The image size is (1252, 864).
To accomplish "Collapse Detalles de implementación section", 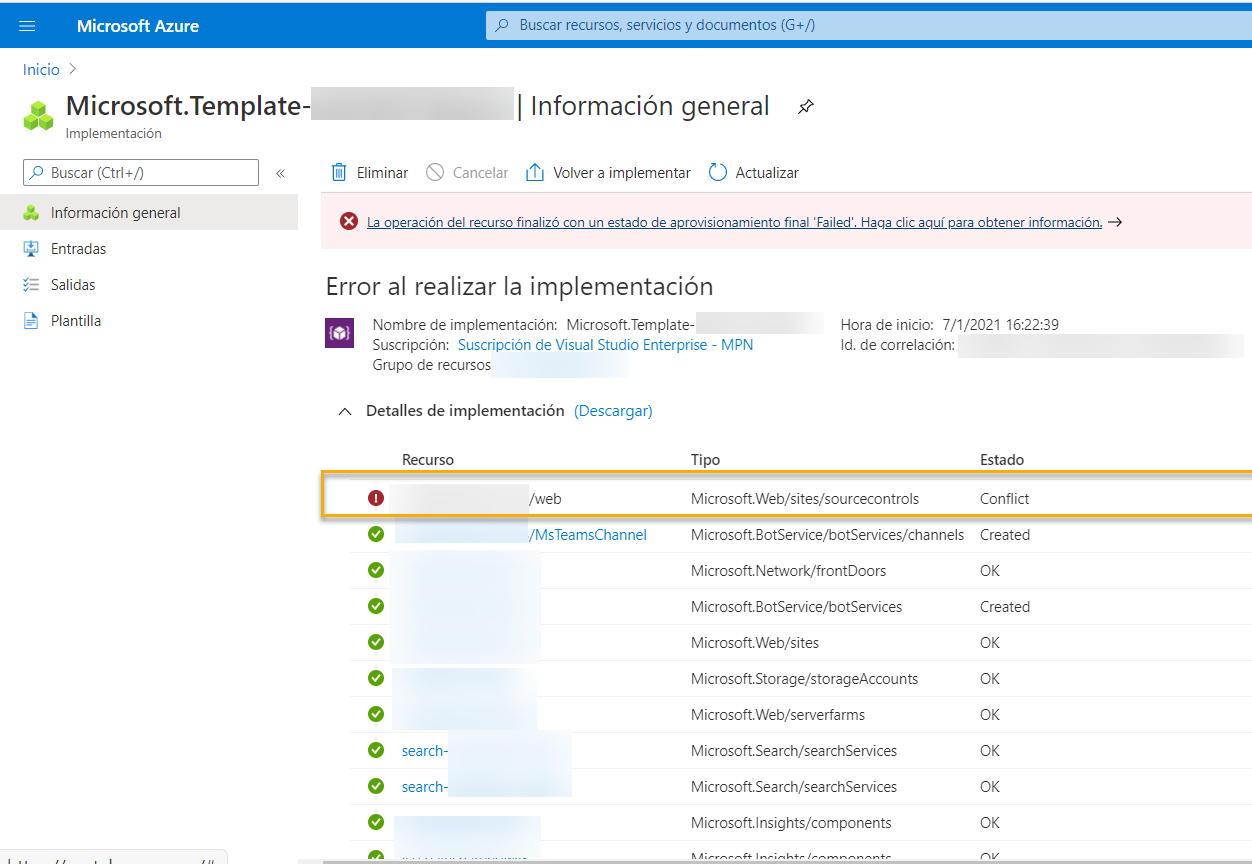I will [345, 411].
